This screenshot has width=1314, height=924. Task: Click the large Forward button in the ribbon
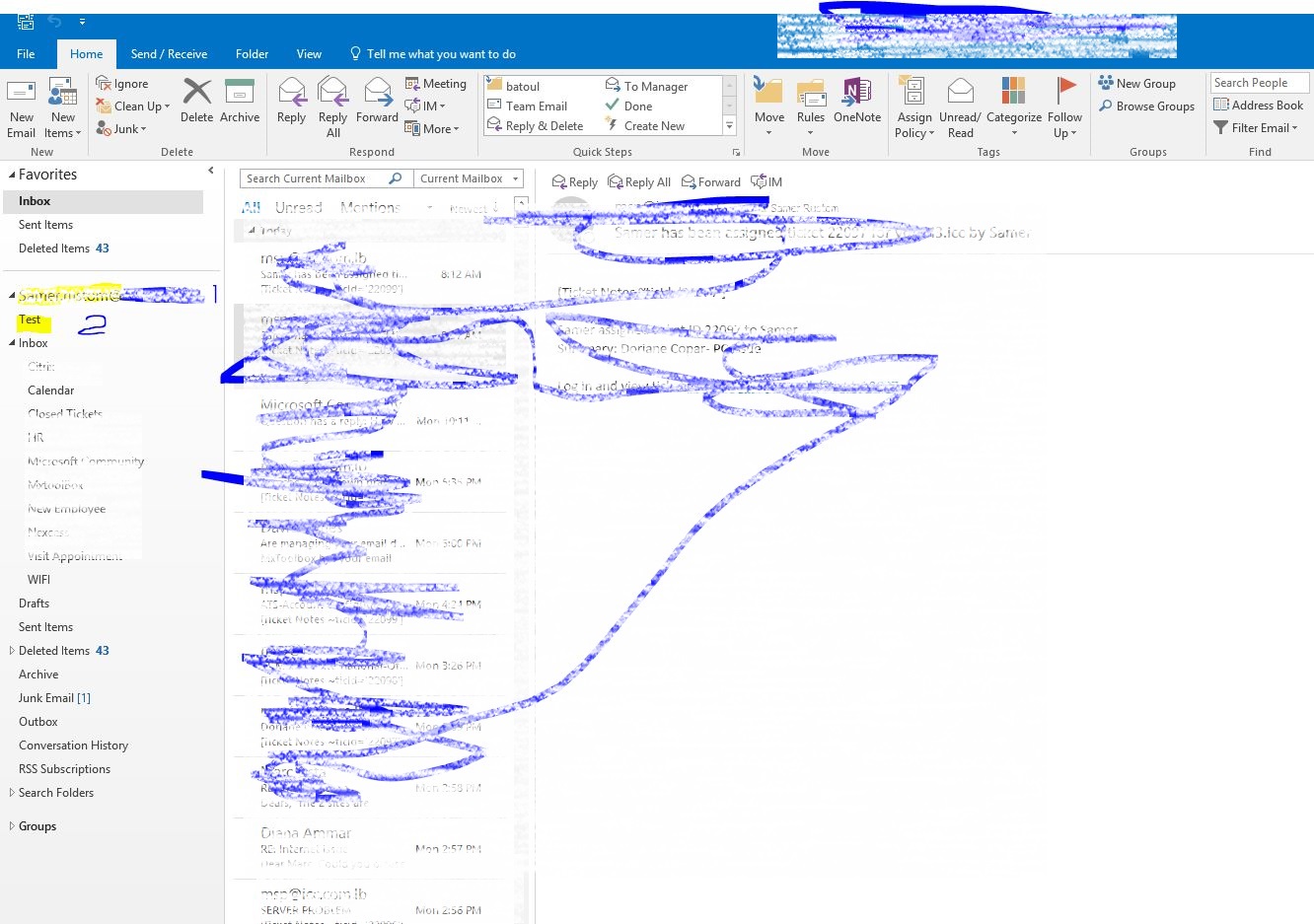(x=377, y=101)
